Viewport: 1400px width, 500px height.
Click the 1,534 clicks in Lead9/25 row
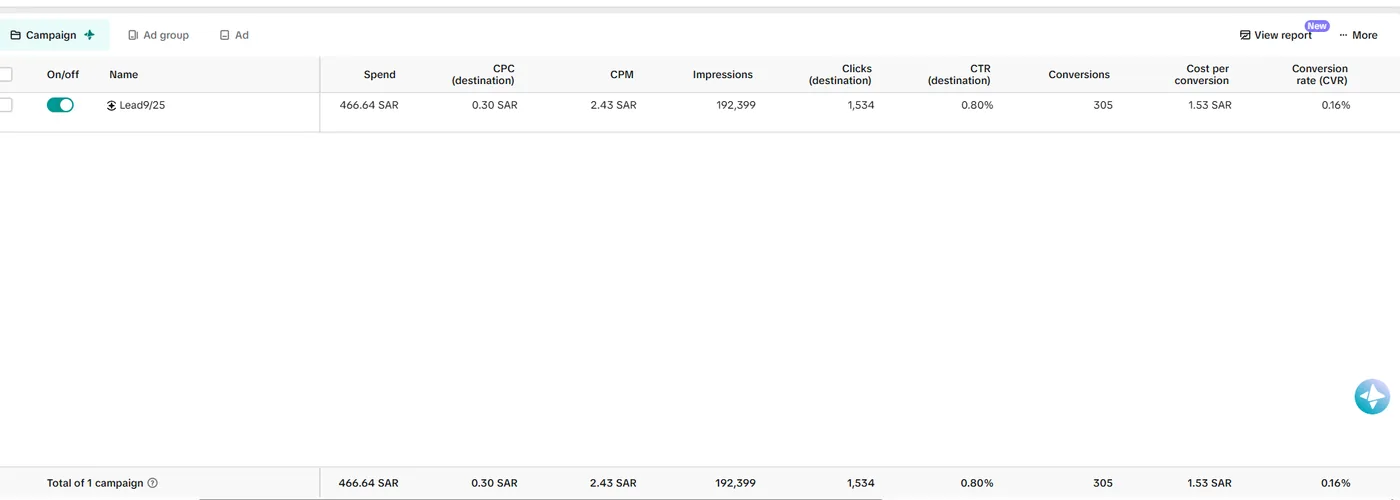pyautogui.click(x=860, y=105)
